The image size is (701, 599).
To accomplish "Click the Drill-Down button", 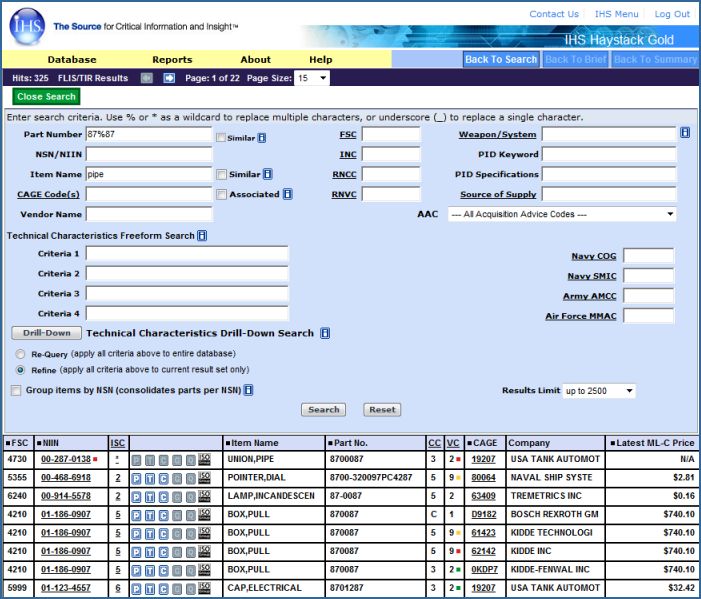I will pos(46,333).
